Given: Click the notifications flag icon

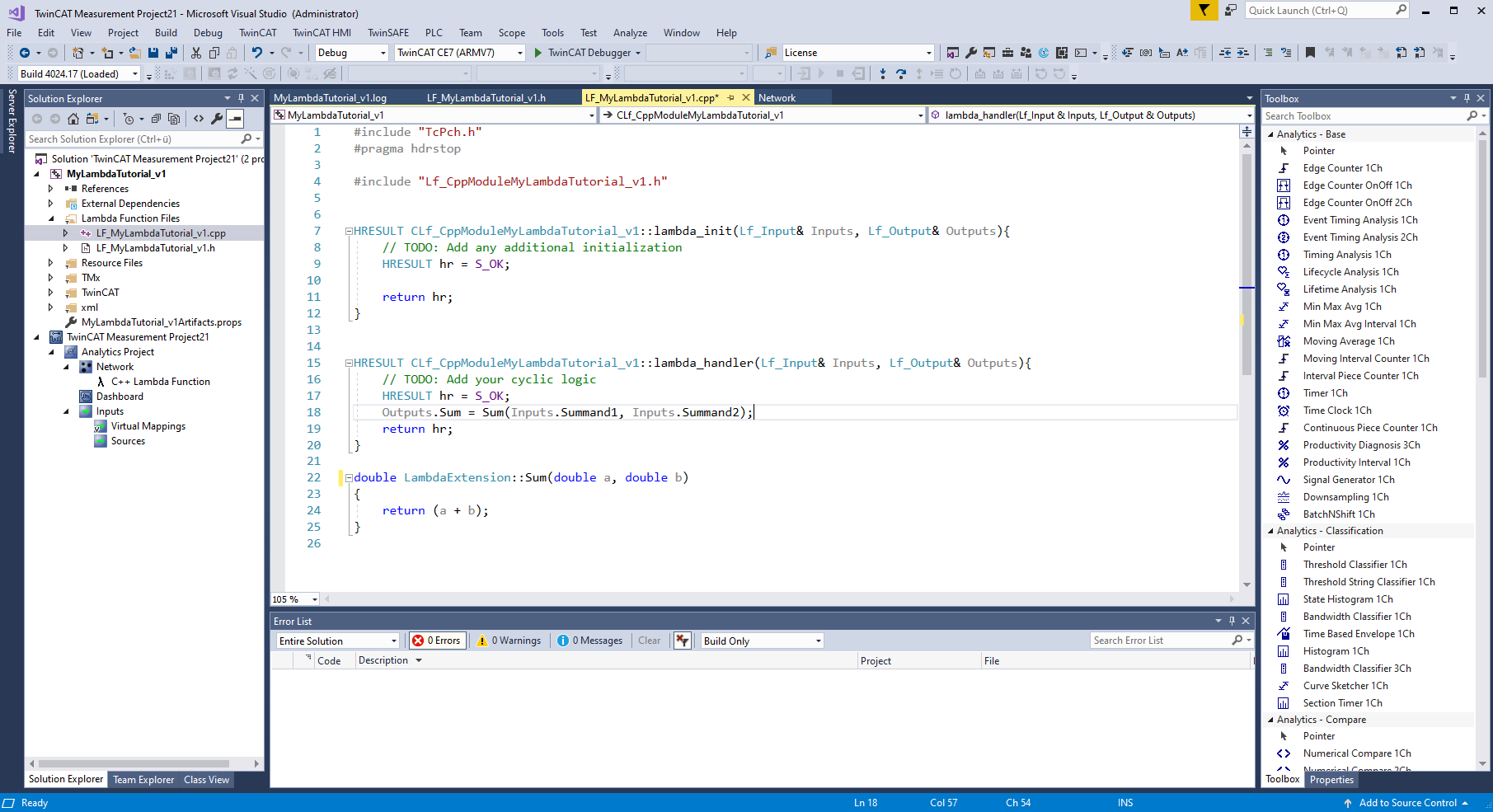Looking at the screenshot, I should pyautogui.click(x=1204, y=11).
